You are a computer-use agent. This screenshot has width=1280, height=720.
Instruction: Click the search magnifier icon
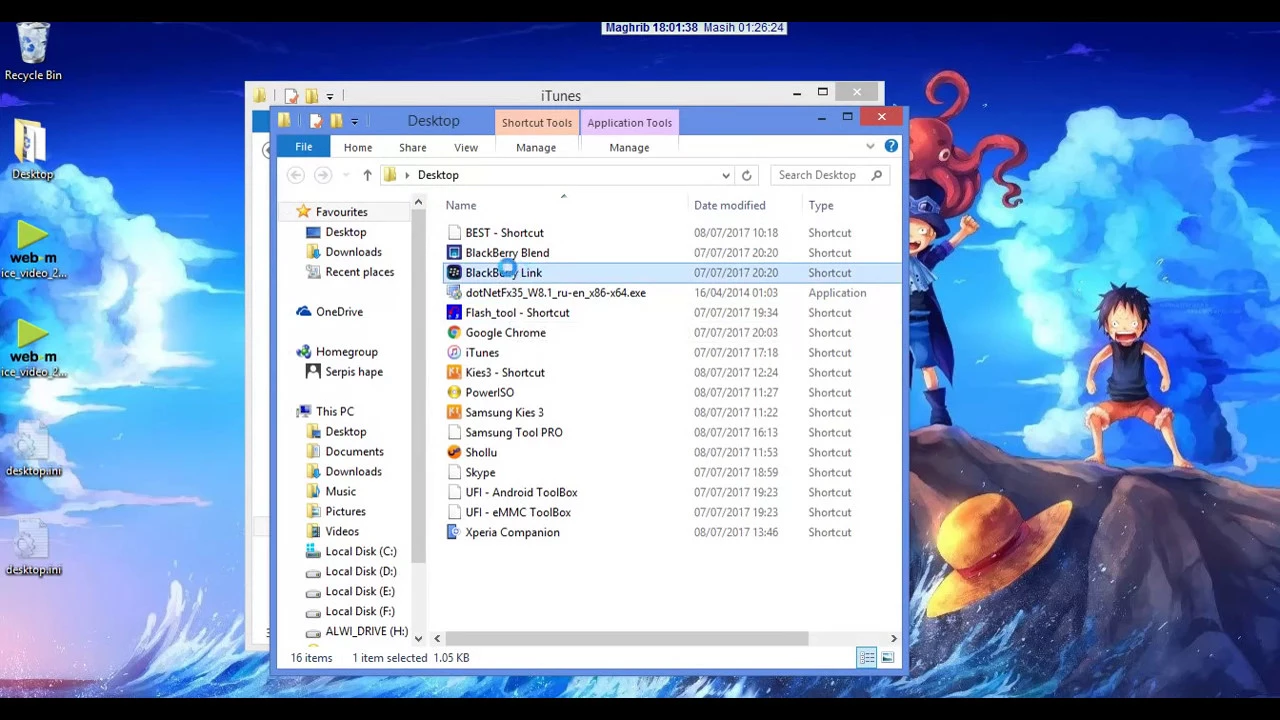tap(877, 175)
